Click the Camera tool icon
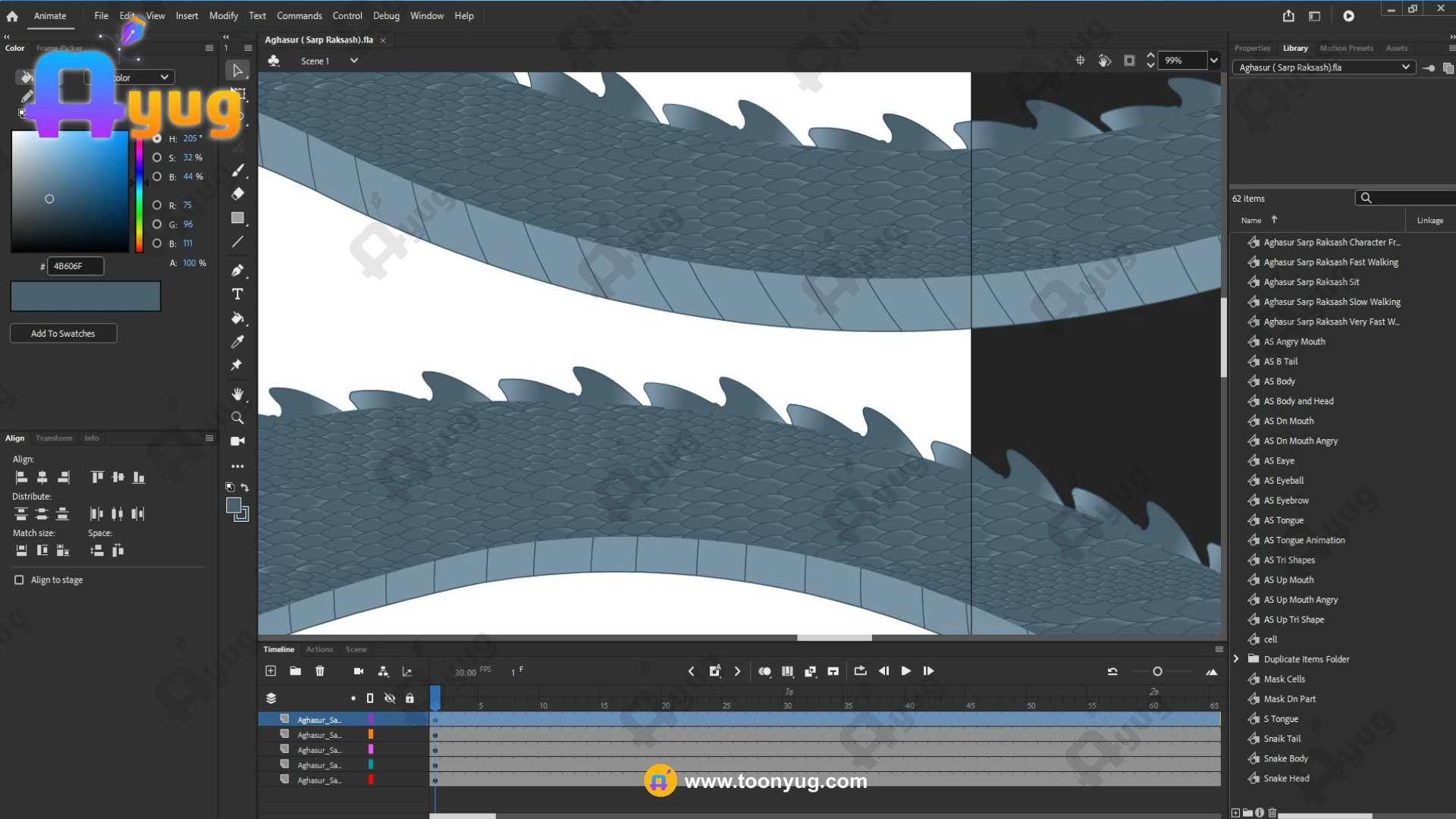Viewport: 1456px width, 819px height. coord(237,441)
